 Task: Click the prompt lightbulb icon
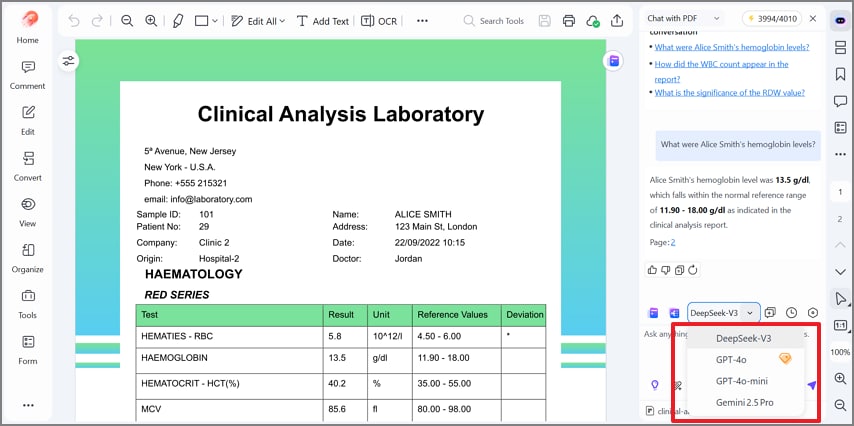tap(655, 385)
